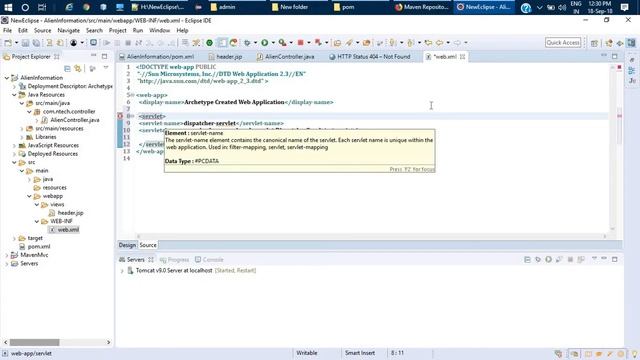
Task: Click the green circular launch icon in the toolbar
Action: point(209,42)
